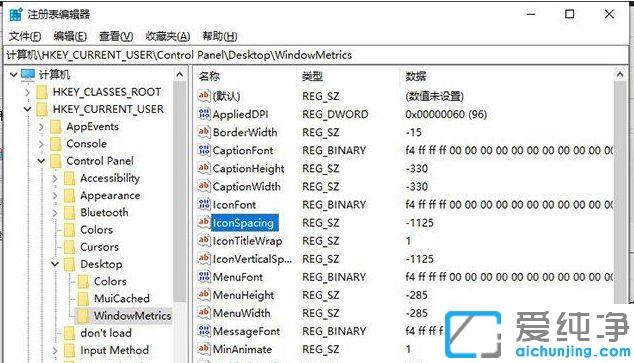The width and height of the screenshot is (634, 363).
Task: Click the Registry Editor app icon in title bar
Action: pos(16,15)
